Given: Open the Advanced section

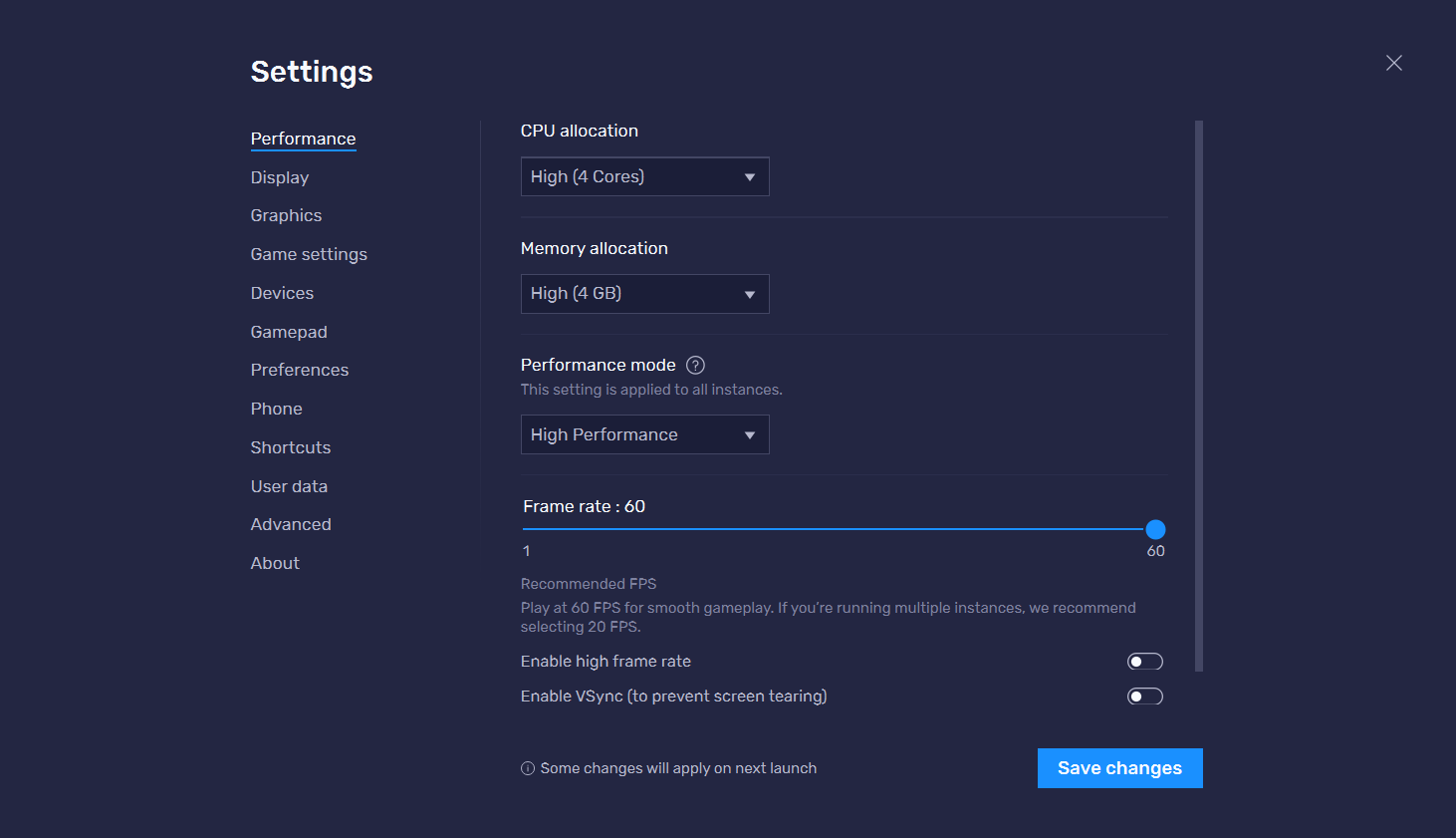Looking at the screenshot, I should click(x=291, y=524).
